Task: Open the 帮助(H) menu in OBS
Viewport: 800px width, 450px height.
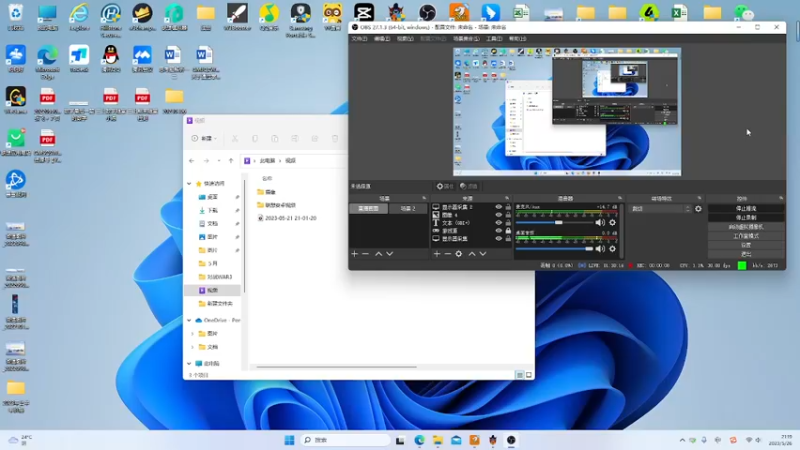Action: (x=517, y=39)
